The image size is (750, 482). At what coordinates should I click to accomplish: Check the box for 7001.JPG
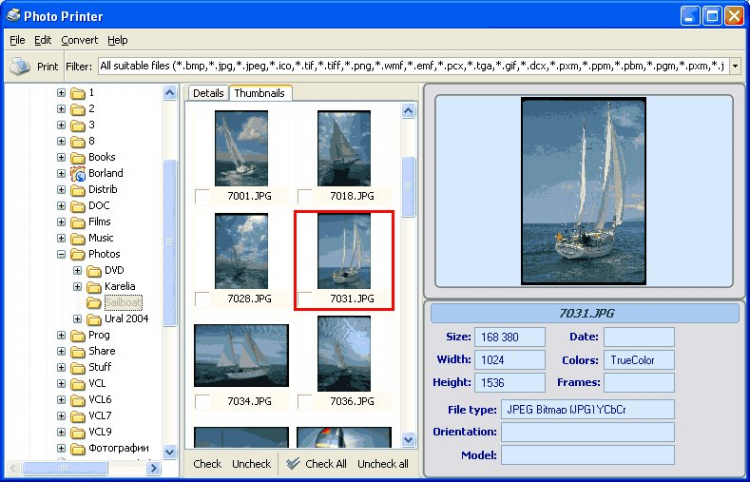202,197
